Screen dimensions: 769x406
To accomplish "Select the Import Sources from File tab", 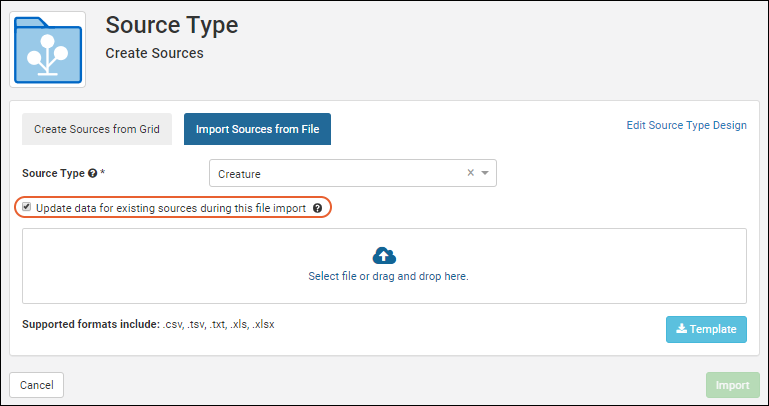I will tap(257, 129).
